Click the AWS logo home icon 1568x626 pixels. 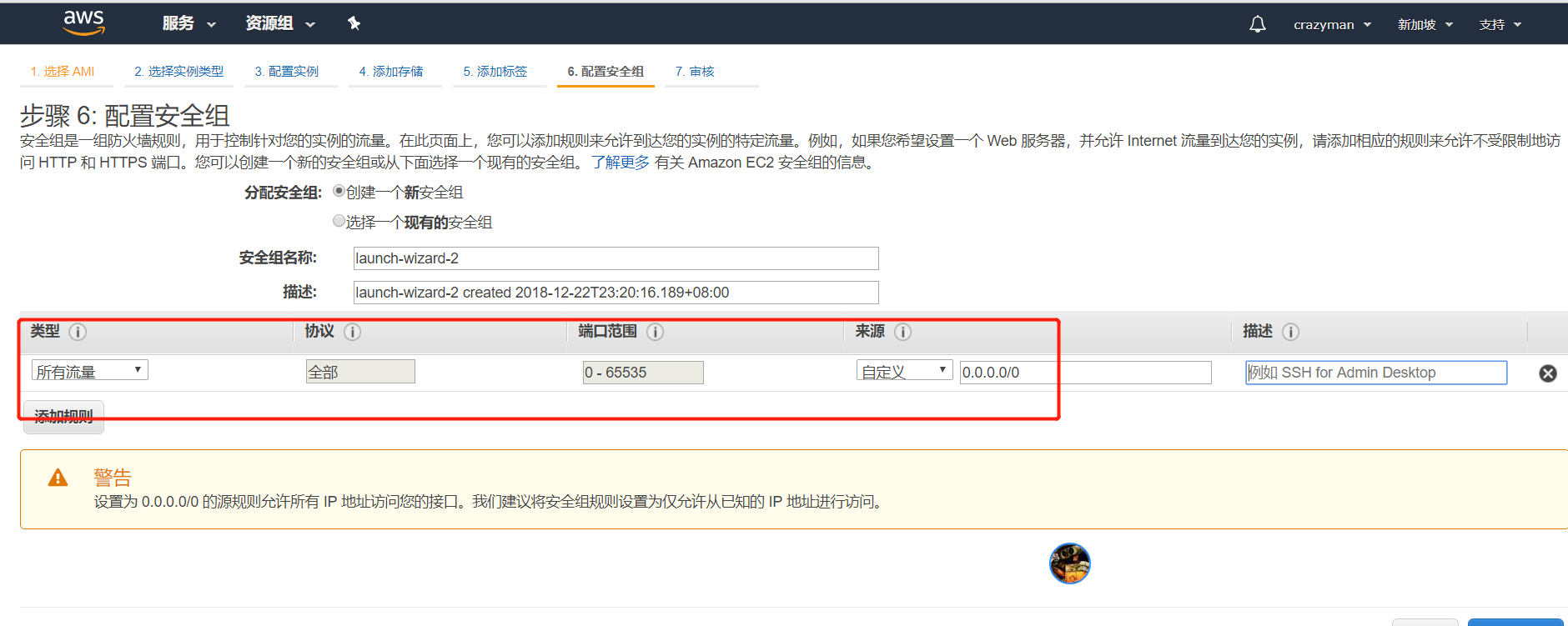point(83,23)
